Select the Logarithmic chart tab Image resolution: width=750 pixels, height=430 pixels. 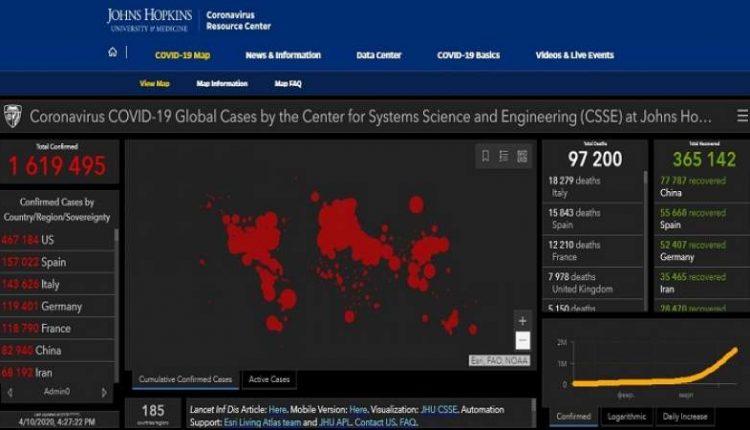(x=624, y=416)
